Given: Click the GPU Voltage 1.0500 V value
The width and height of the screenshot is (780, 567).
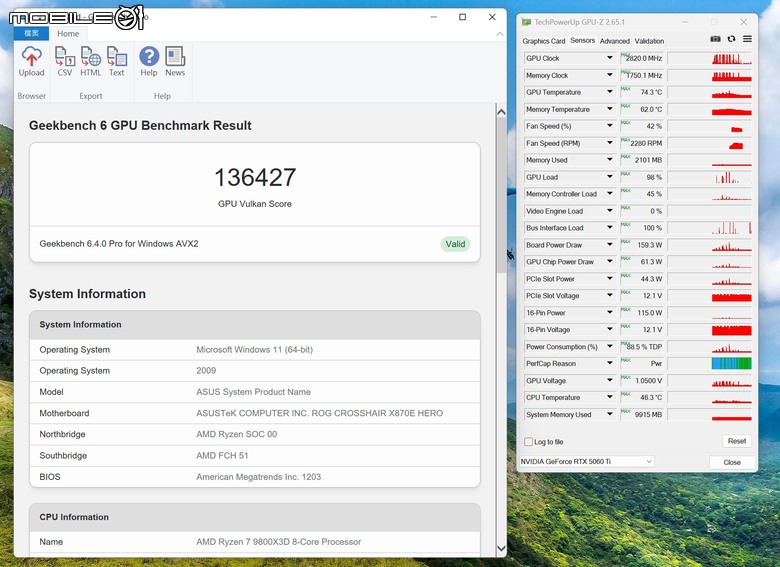Looking at the screenshot, I should pyautogui.click(x=649, y=380).
